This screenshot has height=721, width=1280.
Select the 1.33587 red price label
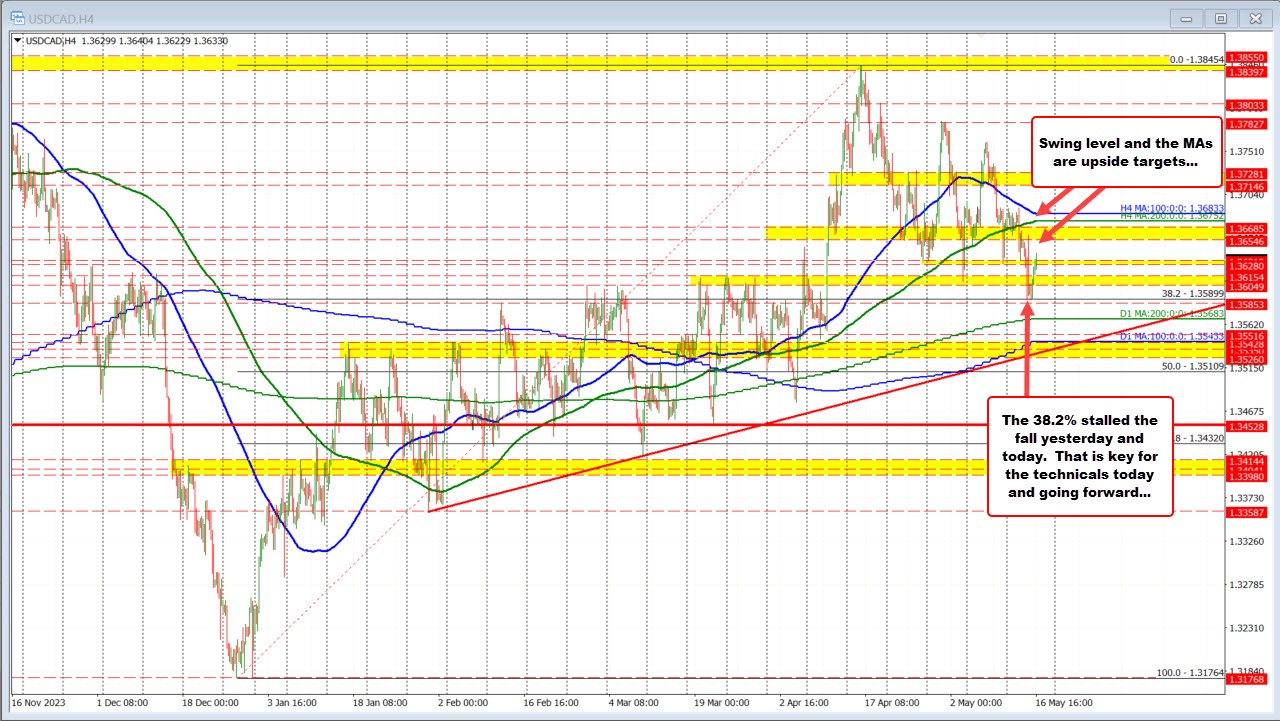pos(1247,512)
